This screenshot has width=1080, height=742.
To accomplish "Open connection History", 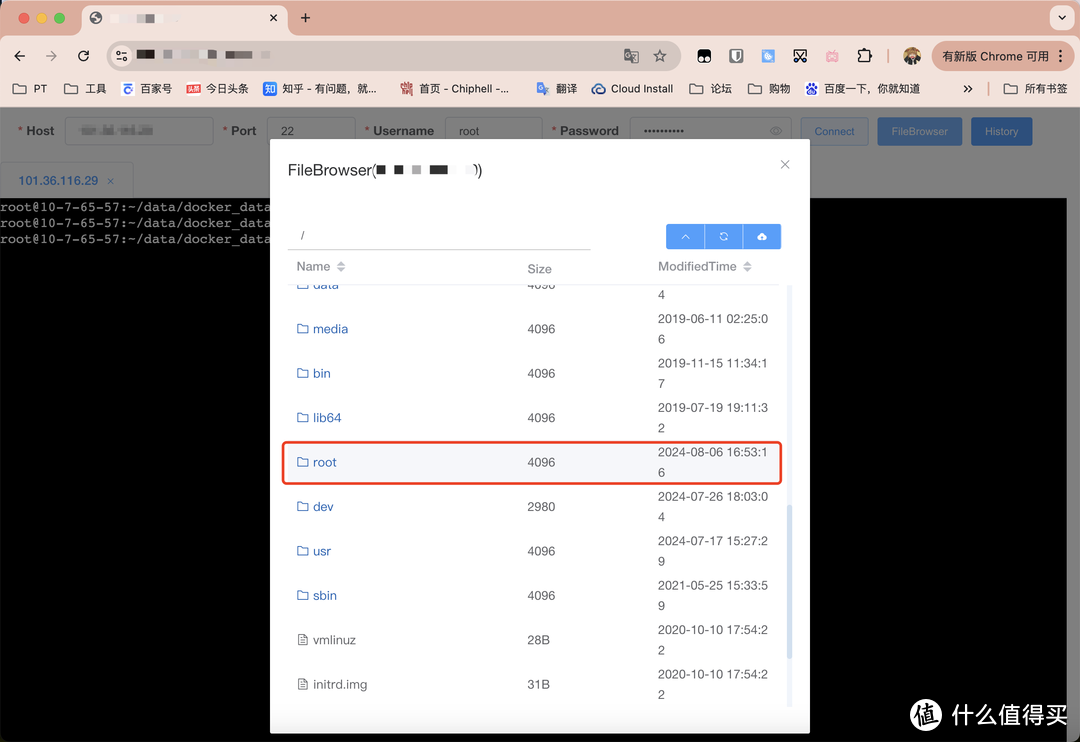I will (x=1001, y=131).
